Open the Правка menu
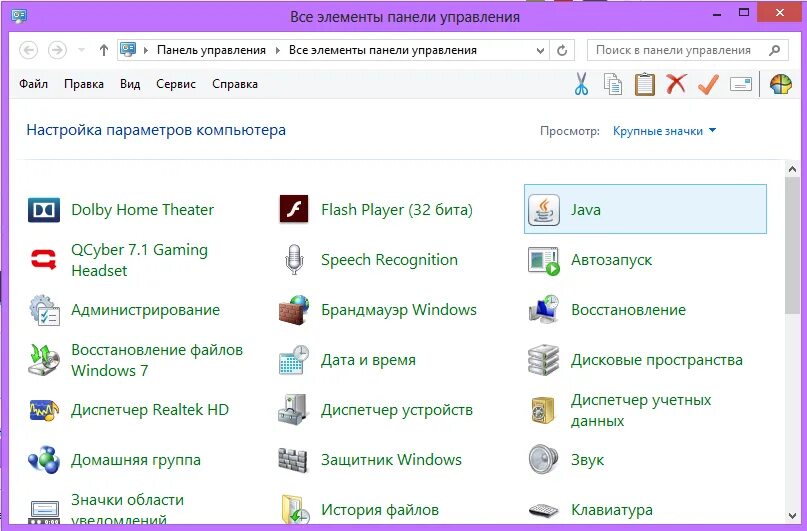 (x=84, y=84)
